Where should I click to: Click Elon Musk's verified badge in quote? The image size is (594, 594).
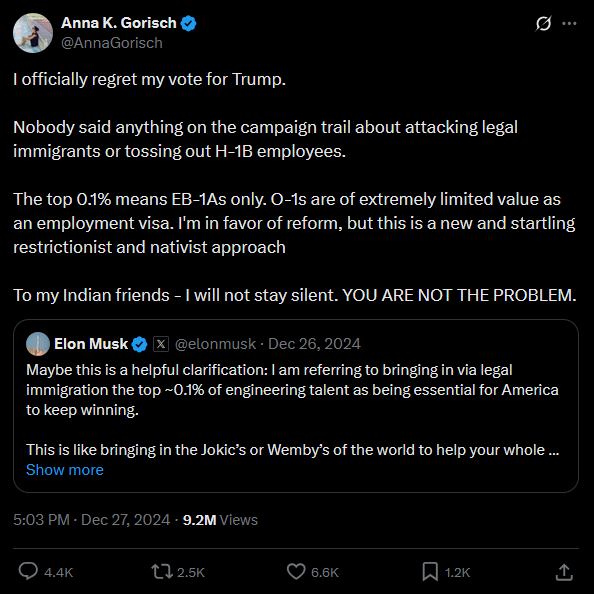tap(139, 344)
